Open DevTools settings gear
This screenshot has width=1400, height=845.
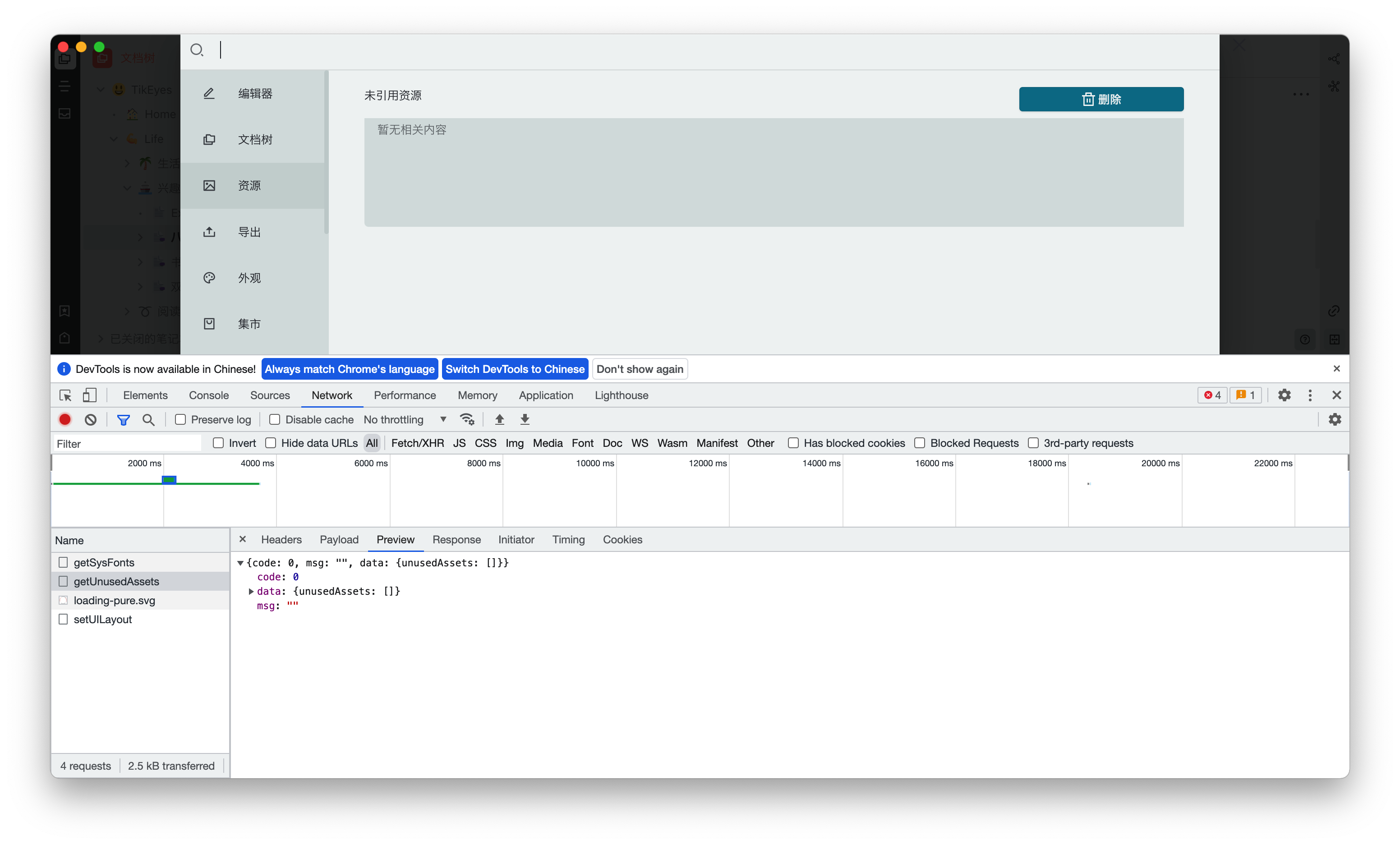click(1284, 395)
